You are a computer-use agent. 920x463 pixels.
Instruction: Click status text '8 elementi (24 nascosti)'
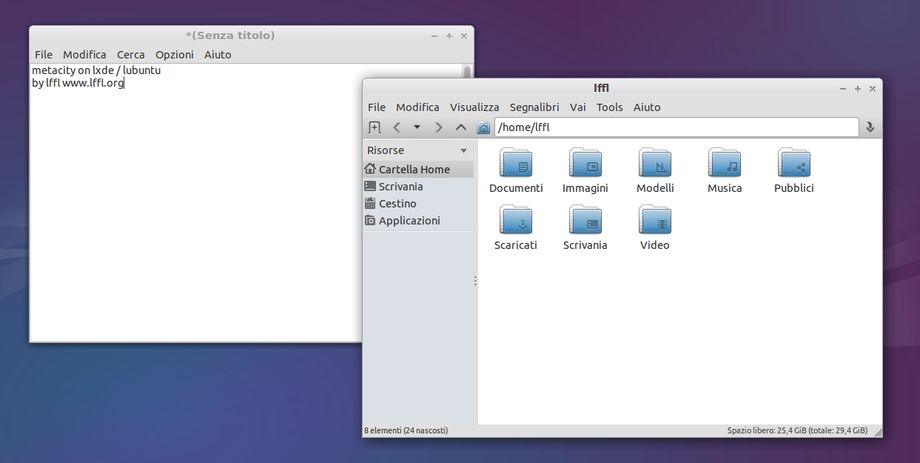[x=406, y=431]
